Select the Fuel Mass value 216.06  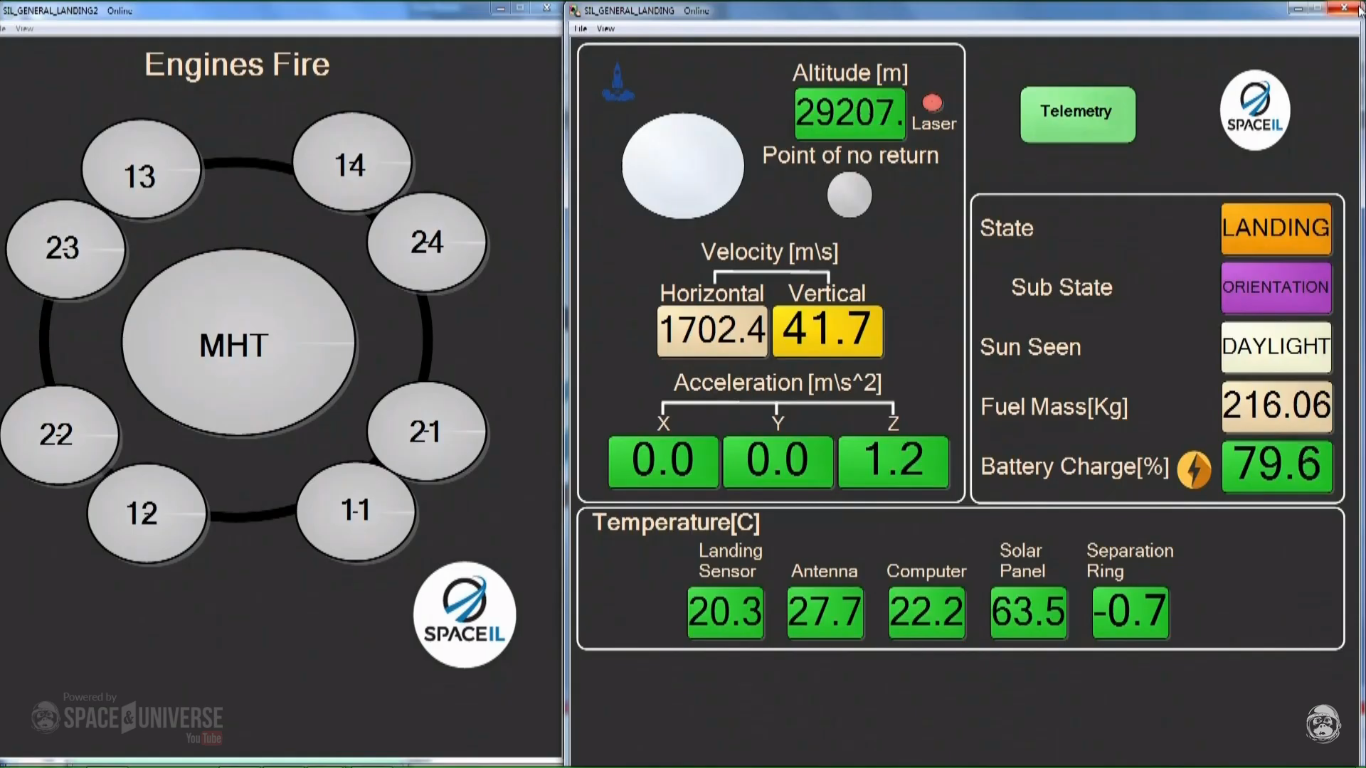pyautogui.click(x=1277, y=406)
